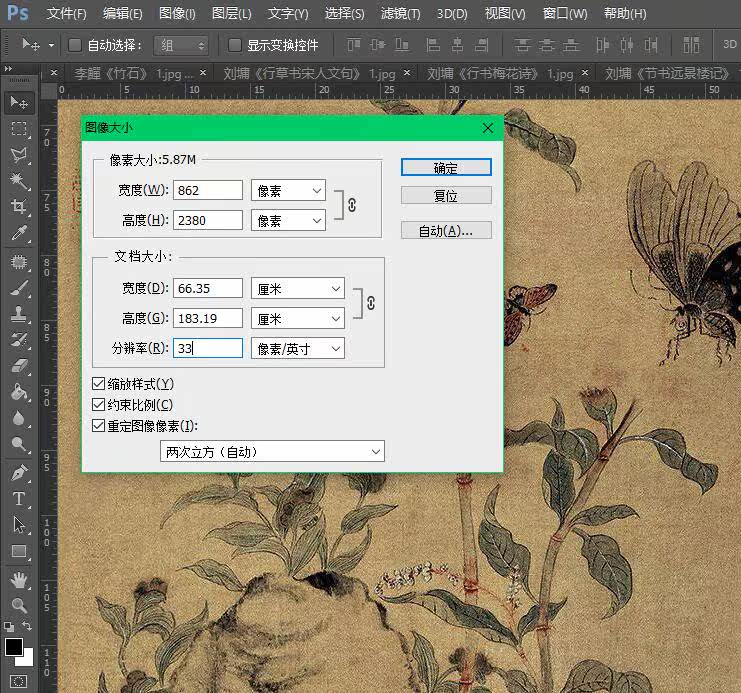Select the Clone Stamp tool
This screenshot has height=693, width=741.
click(19, 313)
